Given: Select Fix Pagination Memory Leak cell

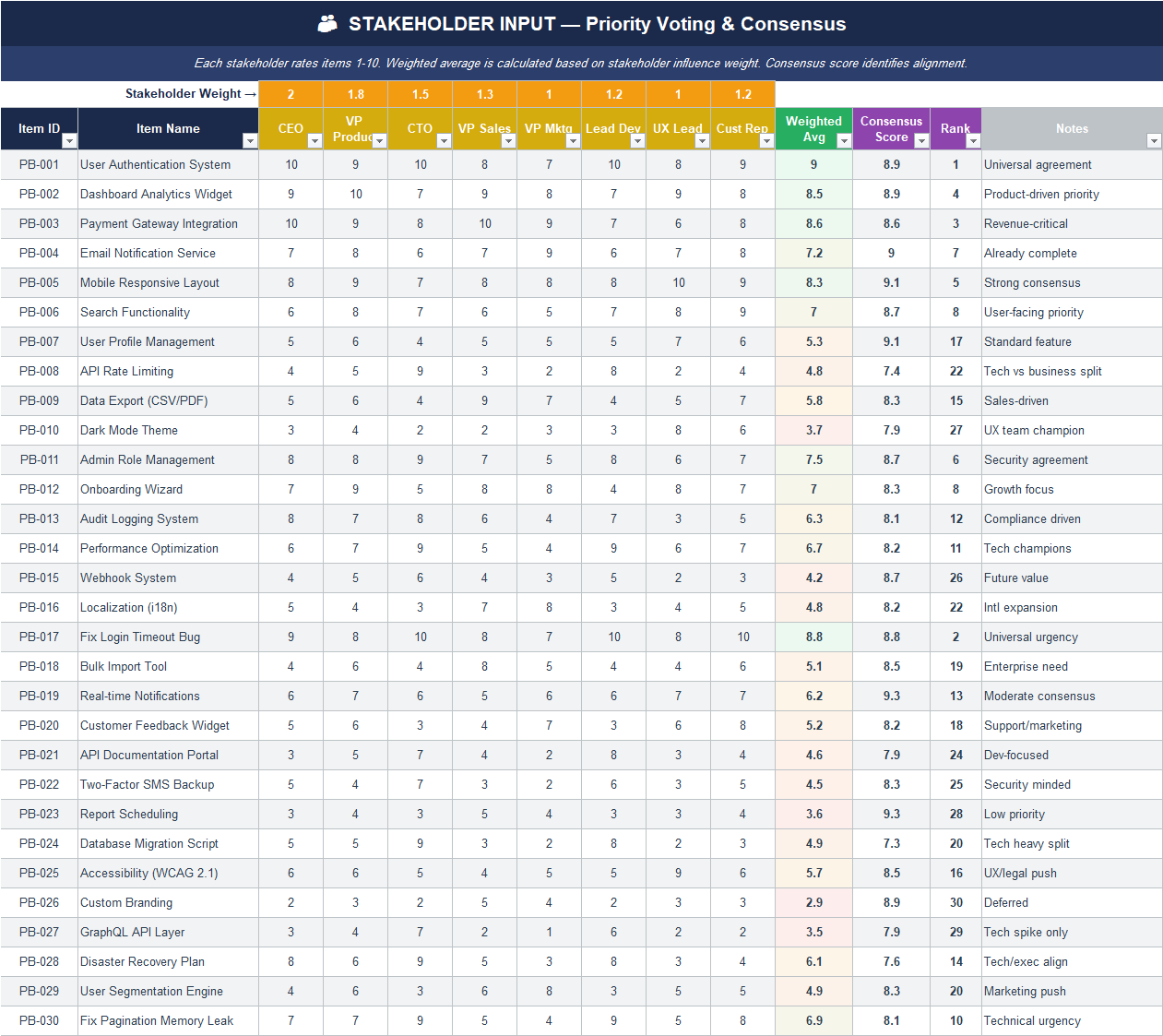Looking at the screenshot, I should 168,1020.
